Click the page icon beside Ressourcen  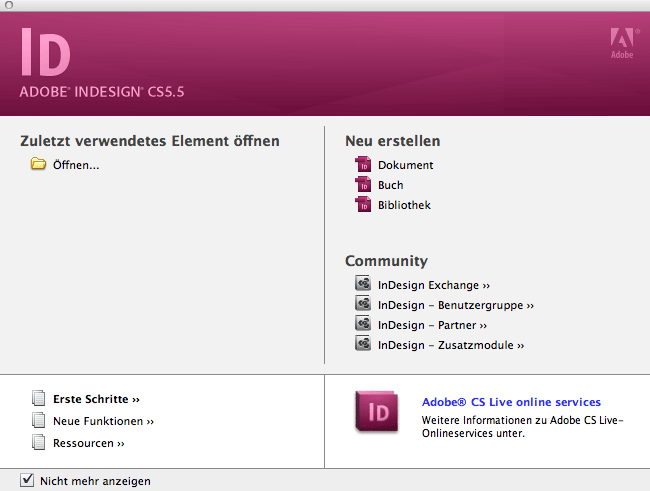[x=39, y=442]
